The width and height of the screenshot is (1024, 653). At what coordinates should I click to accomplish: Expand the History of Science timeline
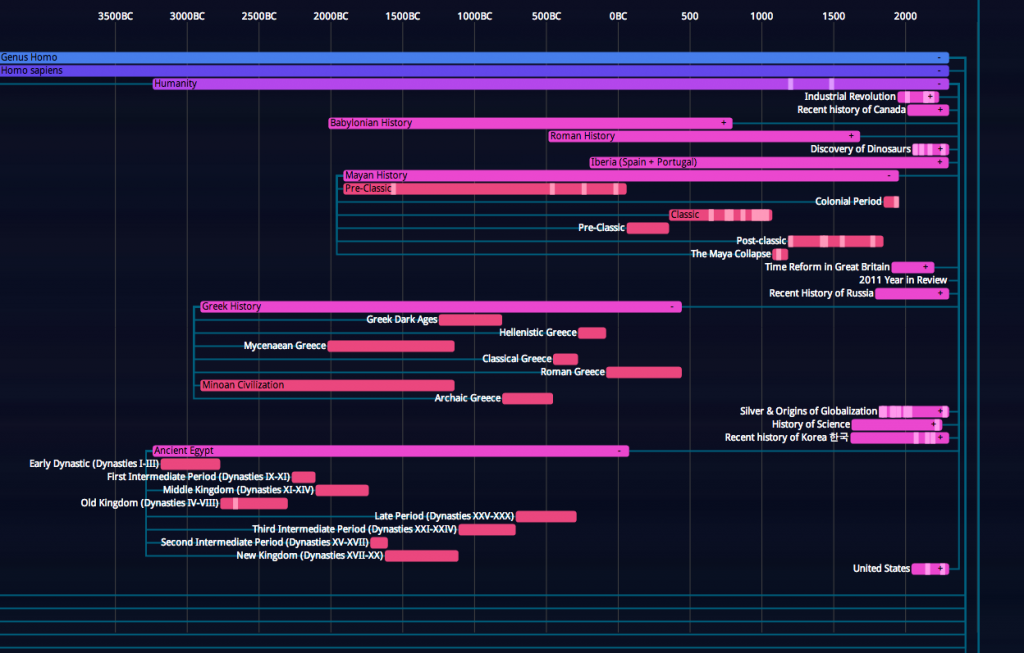[x=934, y=424]
